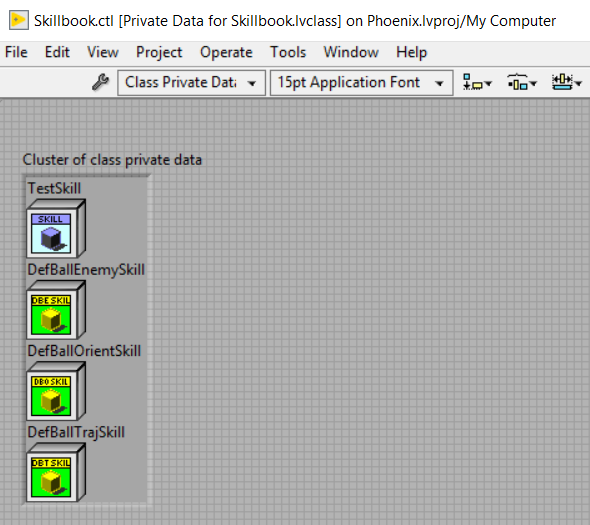
Task: Open the 15pt Application Font dropdown
Action: [x=362, y=83]
